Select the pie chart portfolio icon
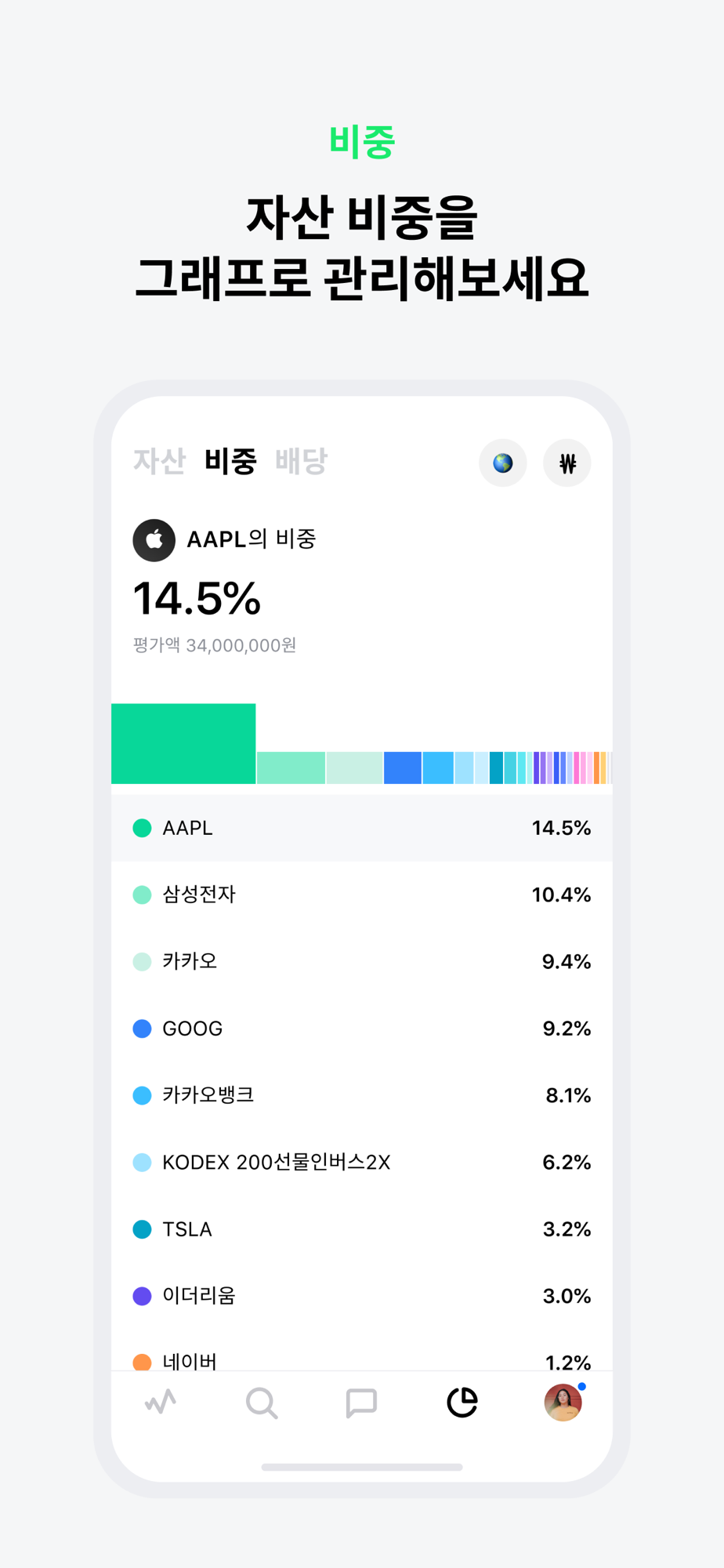724x1568 pixels. (x=462, y=1402)
